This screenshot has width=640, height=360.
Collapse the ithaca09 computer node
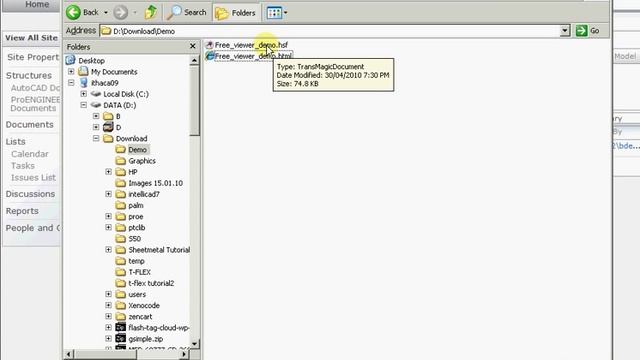point(71,83)
